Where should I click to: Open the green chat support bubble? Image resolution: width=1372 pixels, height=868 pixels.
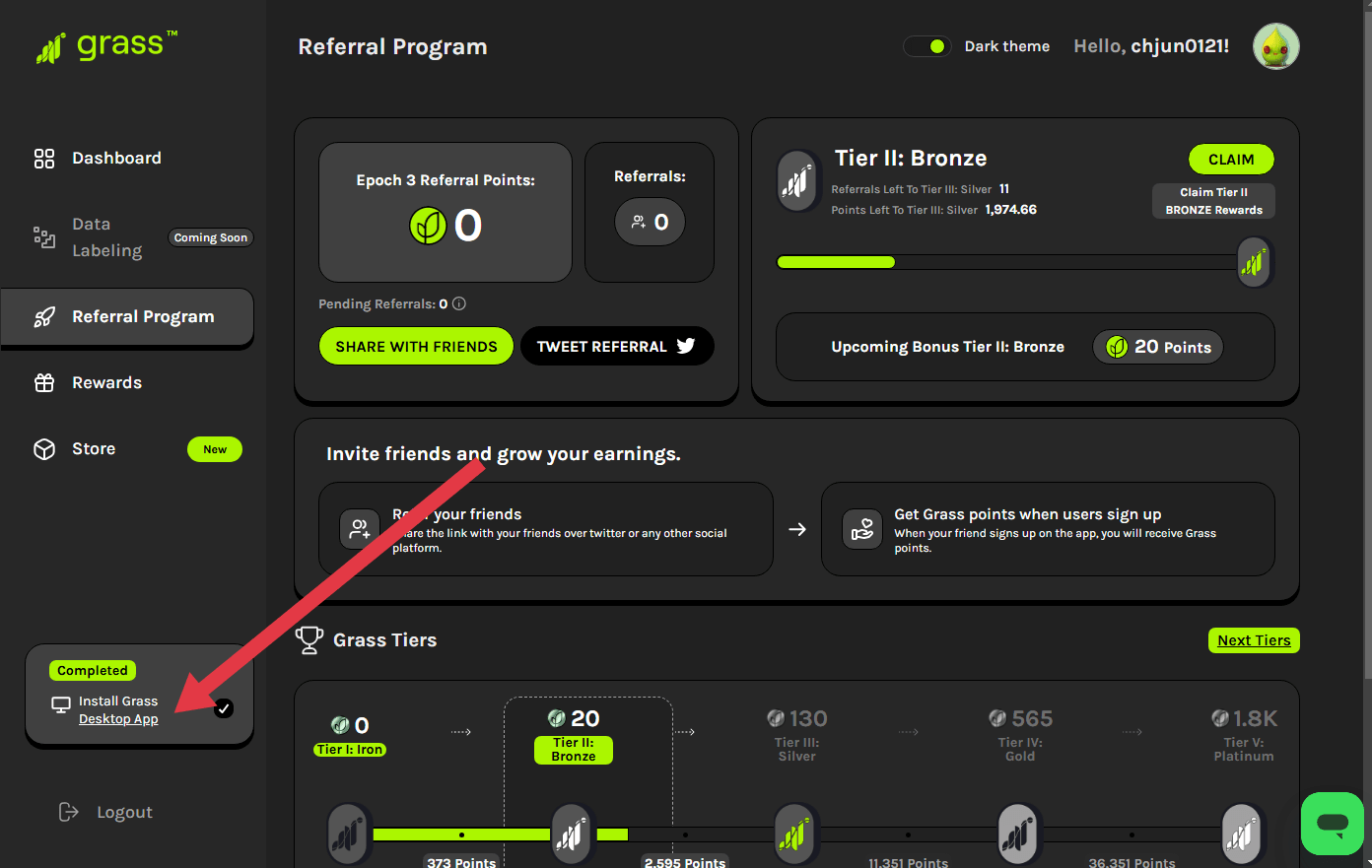point(1333,824)
